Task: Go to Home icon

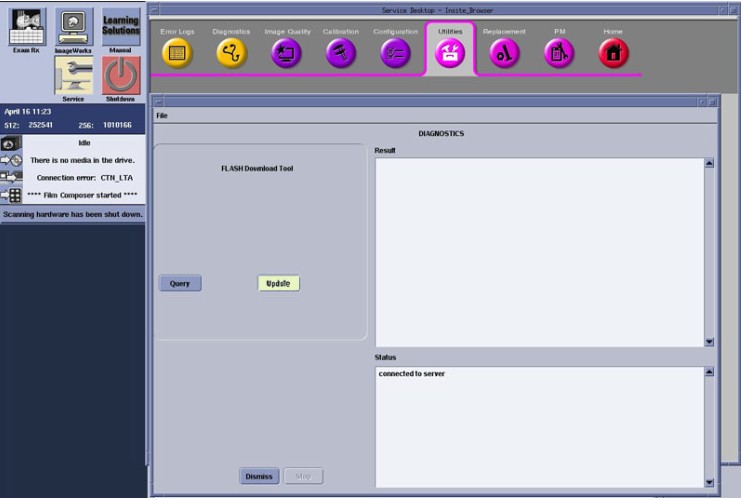Action: click(x=612, y=55)
